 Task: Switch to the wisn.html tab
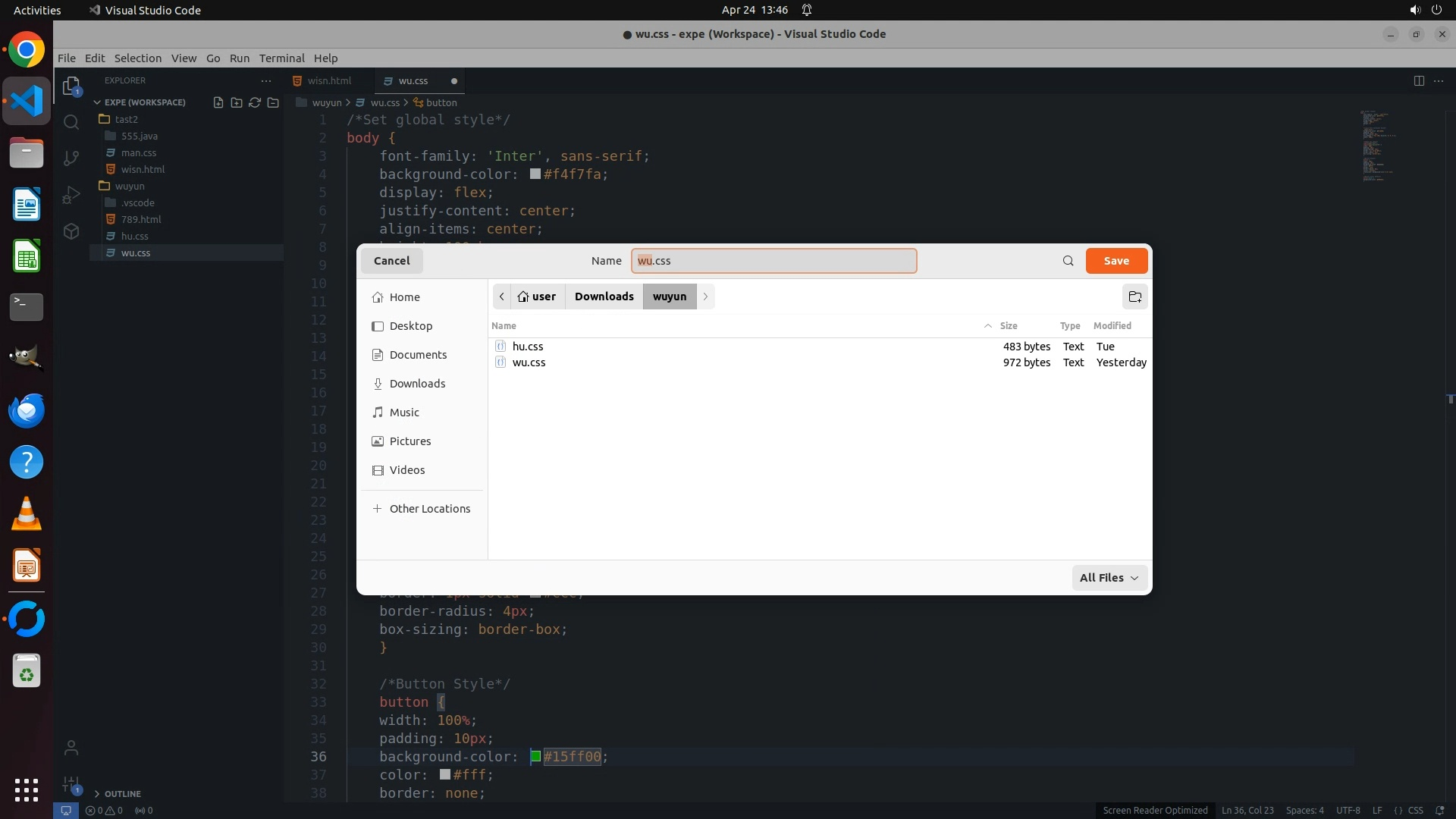(x=329, y=80)
